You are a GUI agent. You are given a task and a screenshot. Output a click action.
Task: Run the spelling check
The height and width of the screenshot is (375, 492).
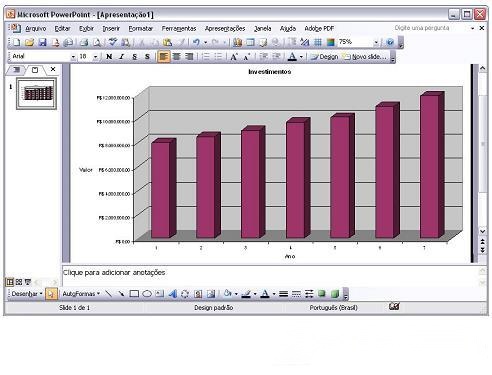(113, 42)
